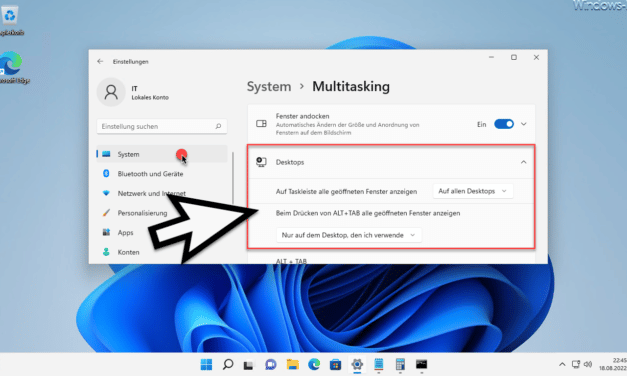The width and height of the screenshot is (627, 376).
Task: Click the volume icon in system tray
Action: (x=587, y=364)
